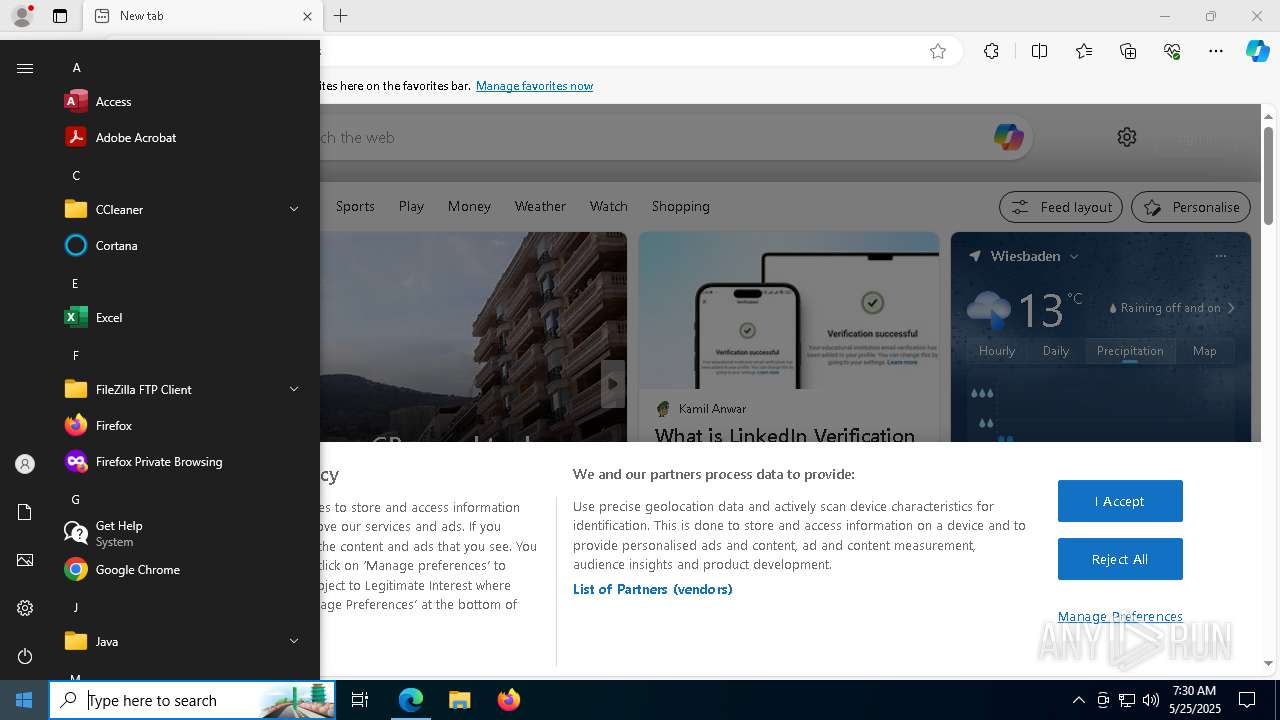Click the Feed layout button

(x=1061, y=207)
